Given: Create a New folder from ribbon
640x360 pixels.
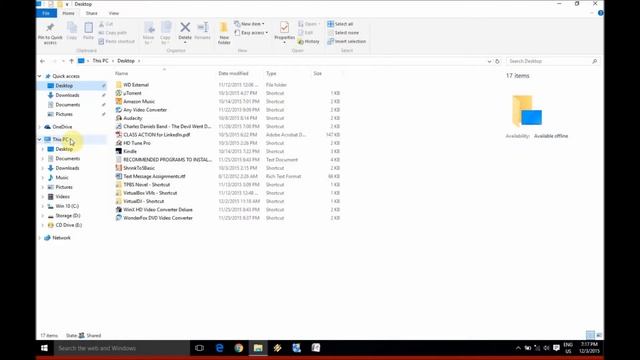Looking at the screenshot, I should 224,33.
